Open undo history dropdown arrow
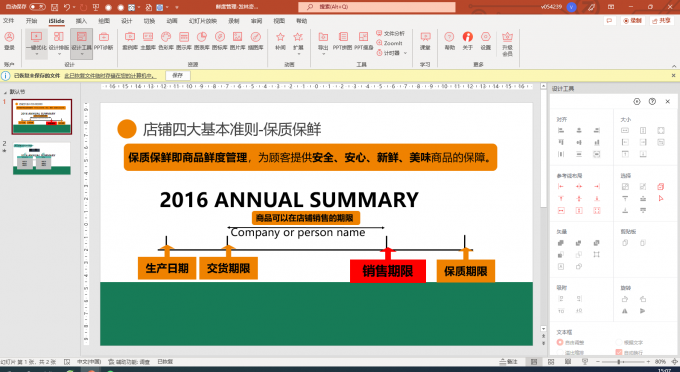680x372 pixels. click(74, 7)
